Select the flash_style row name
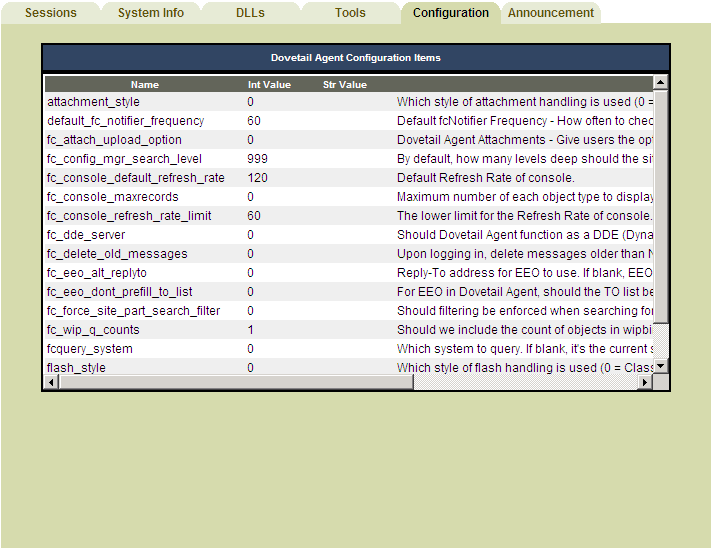The height and width of the screenshot is (549, 712). 76,367
